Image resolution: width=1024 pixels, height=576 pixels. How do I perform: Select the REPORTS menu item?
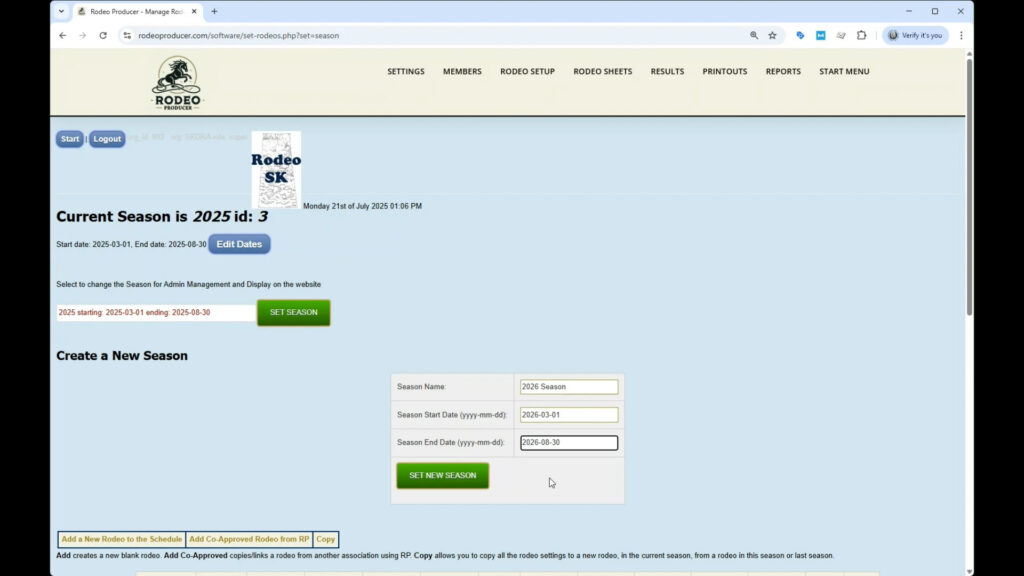(x=783, y=72)
